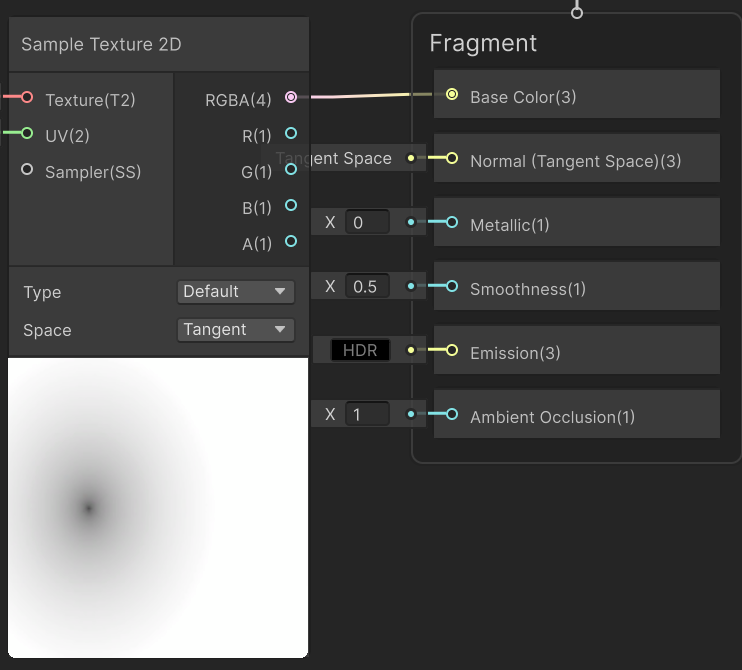Click the Tangent Space default label
742x670 pixels.
pyautogui.click(x=334, y=158)
